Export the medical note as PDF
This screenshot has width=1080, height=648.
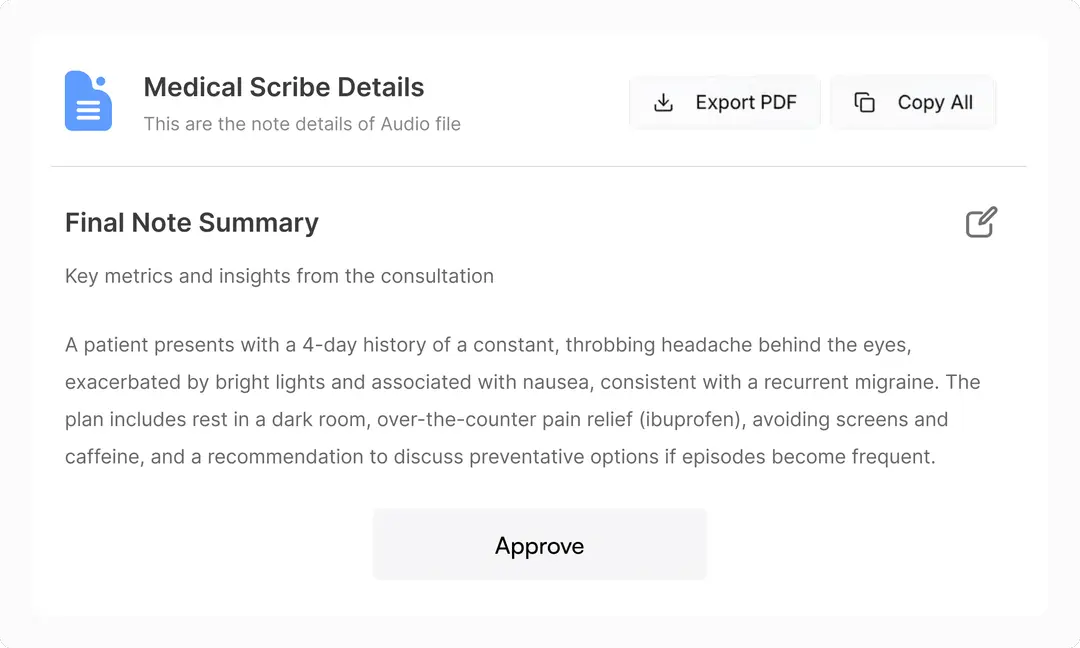click(x=724, y=102)
